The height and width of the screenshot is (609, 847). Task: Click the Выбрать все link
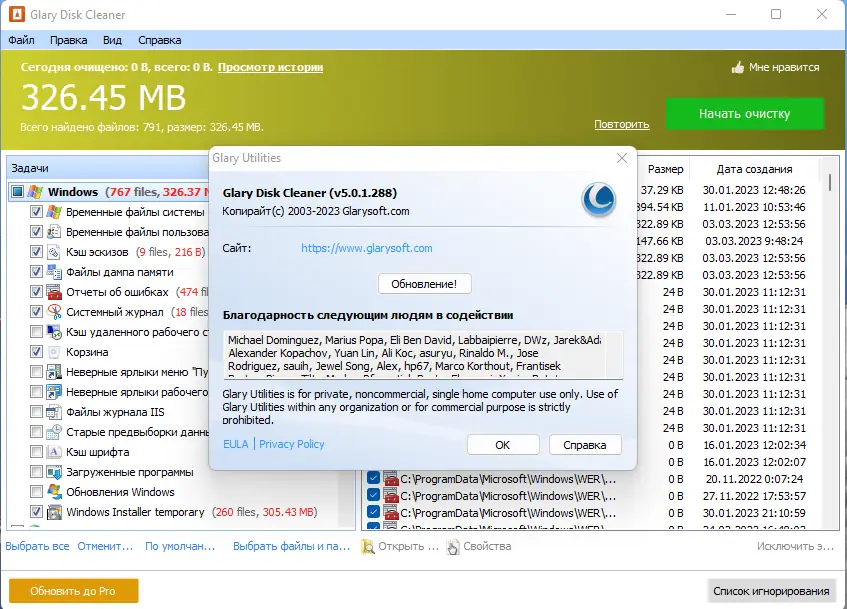click(37, 546)
